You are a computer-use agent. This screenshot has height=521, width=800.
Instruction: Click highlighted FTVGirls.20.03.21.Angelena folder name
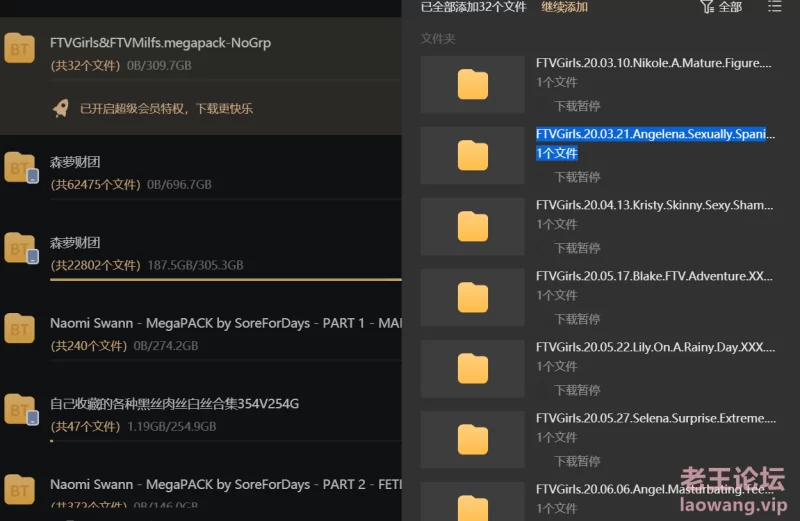655,134
